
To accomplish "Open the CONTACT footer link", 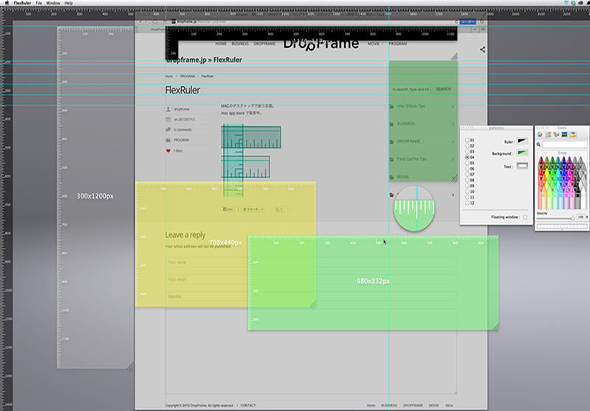I will [248, 405].
